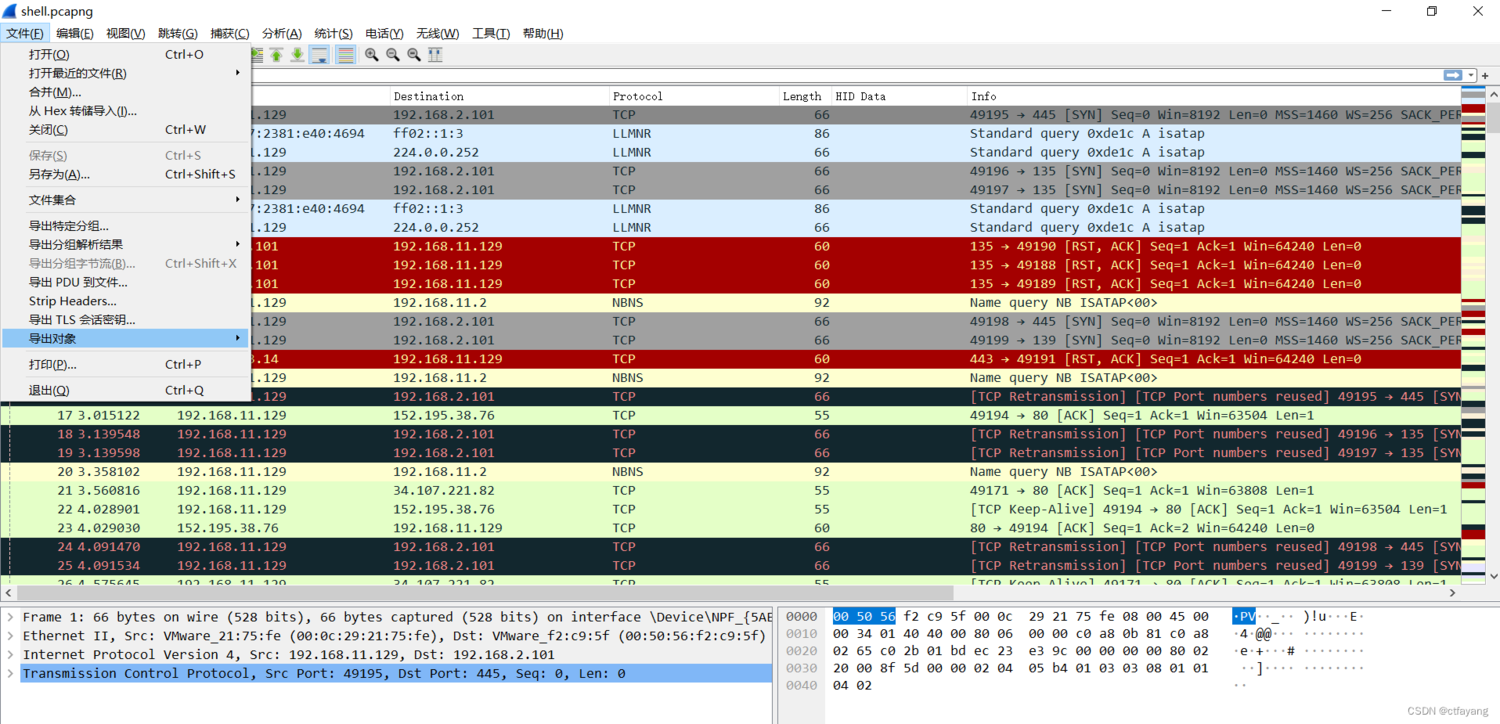Viewport: 1500px width, 724px height.
Task: Click the packet list vertical scrollbar up arrow
Action: [1493, 95]
